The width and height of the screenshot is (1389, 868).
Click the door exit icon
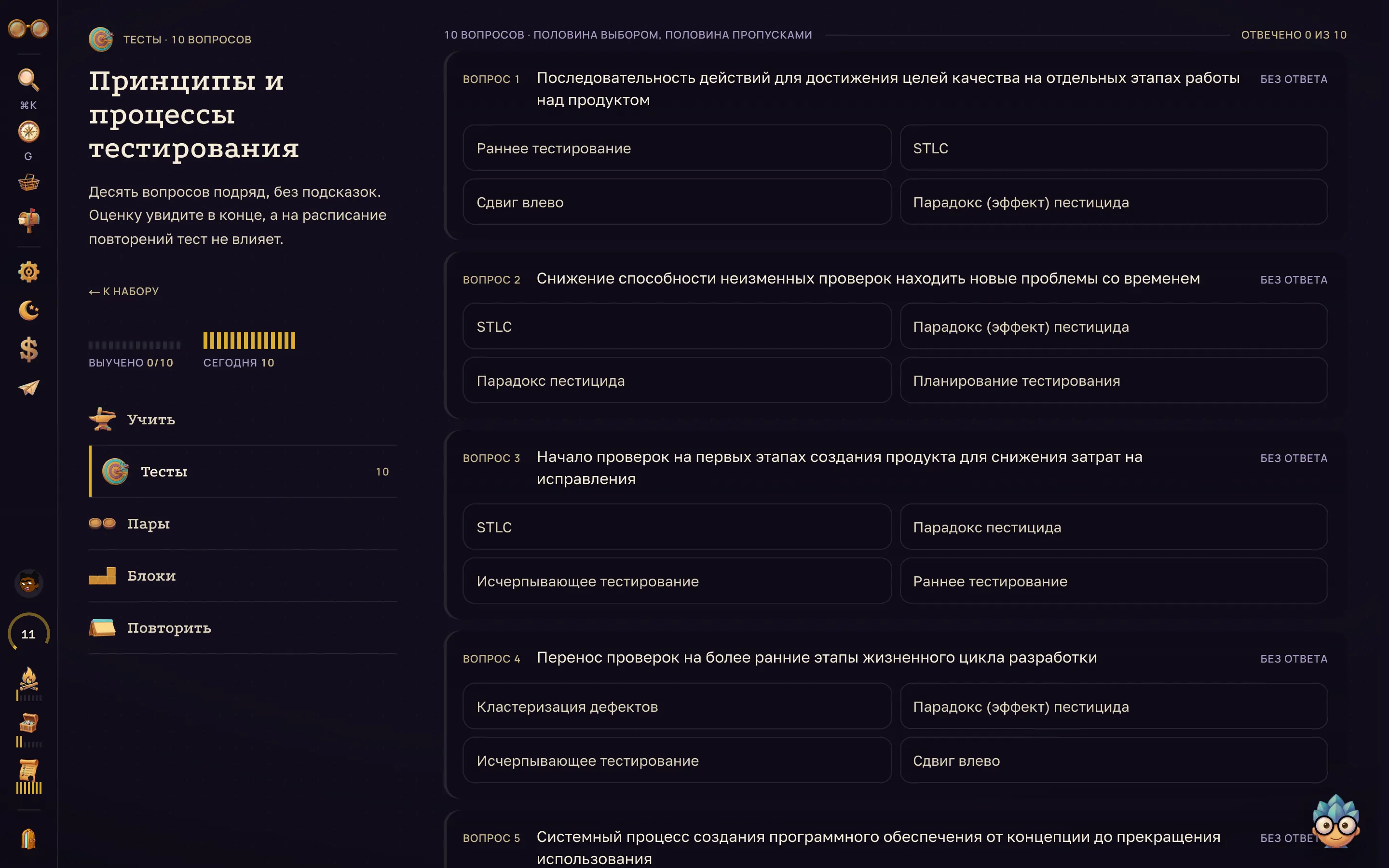click(x=28, y=839)
